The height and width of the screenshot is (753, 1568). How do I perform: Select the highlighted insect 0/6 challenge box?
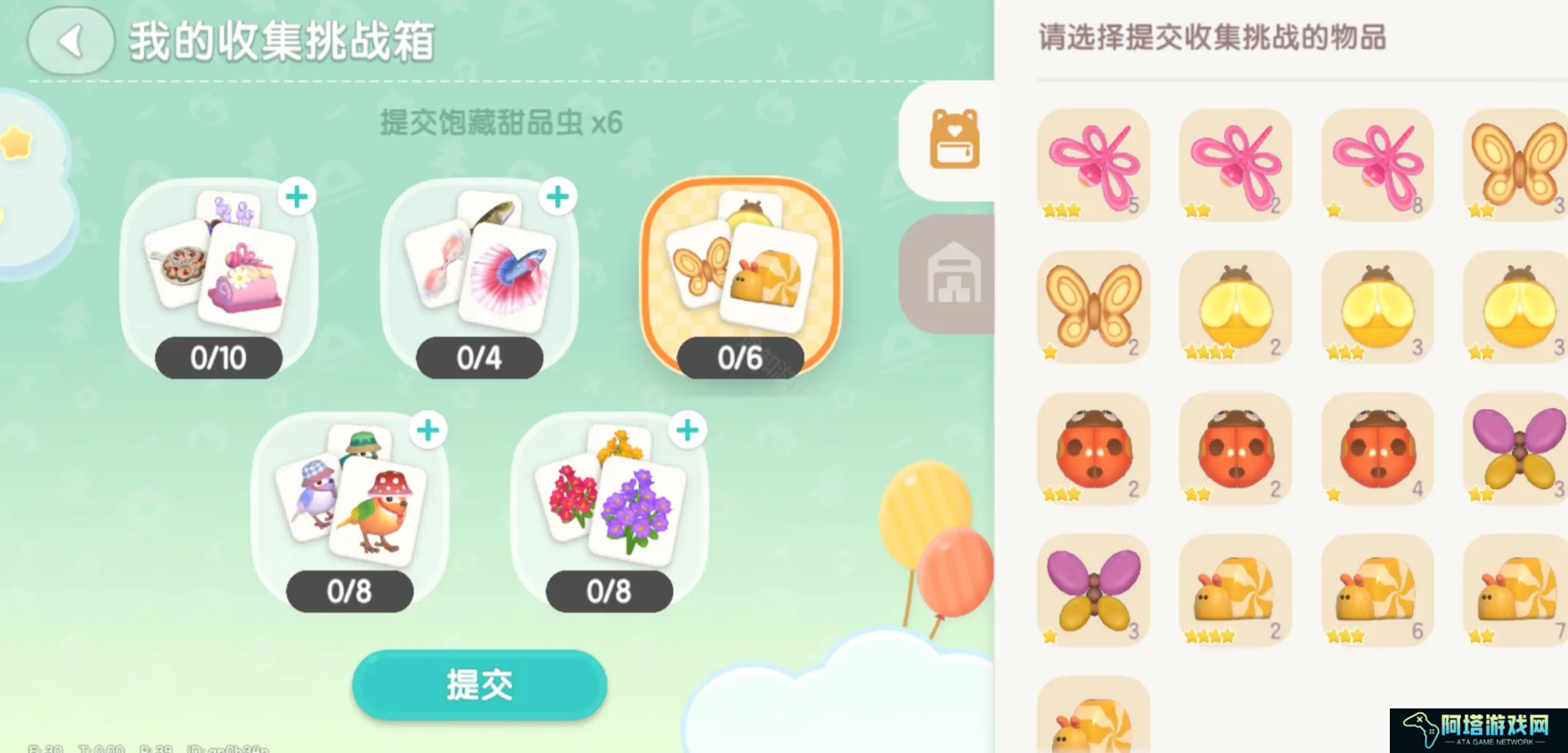coord(740,278)
